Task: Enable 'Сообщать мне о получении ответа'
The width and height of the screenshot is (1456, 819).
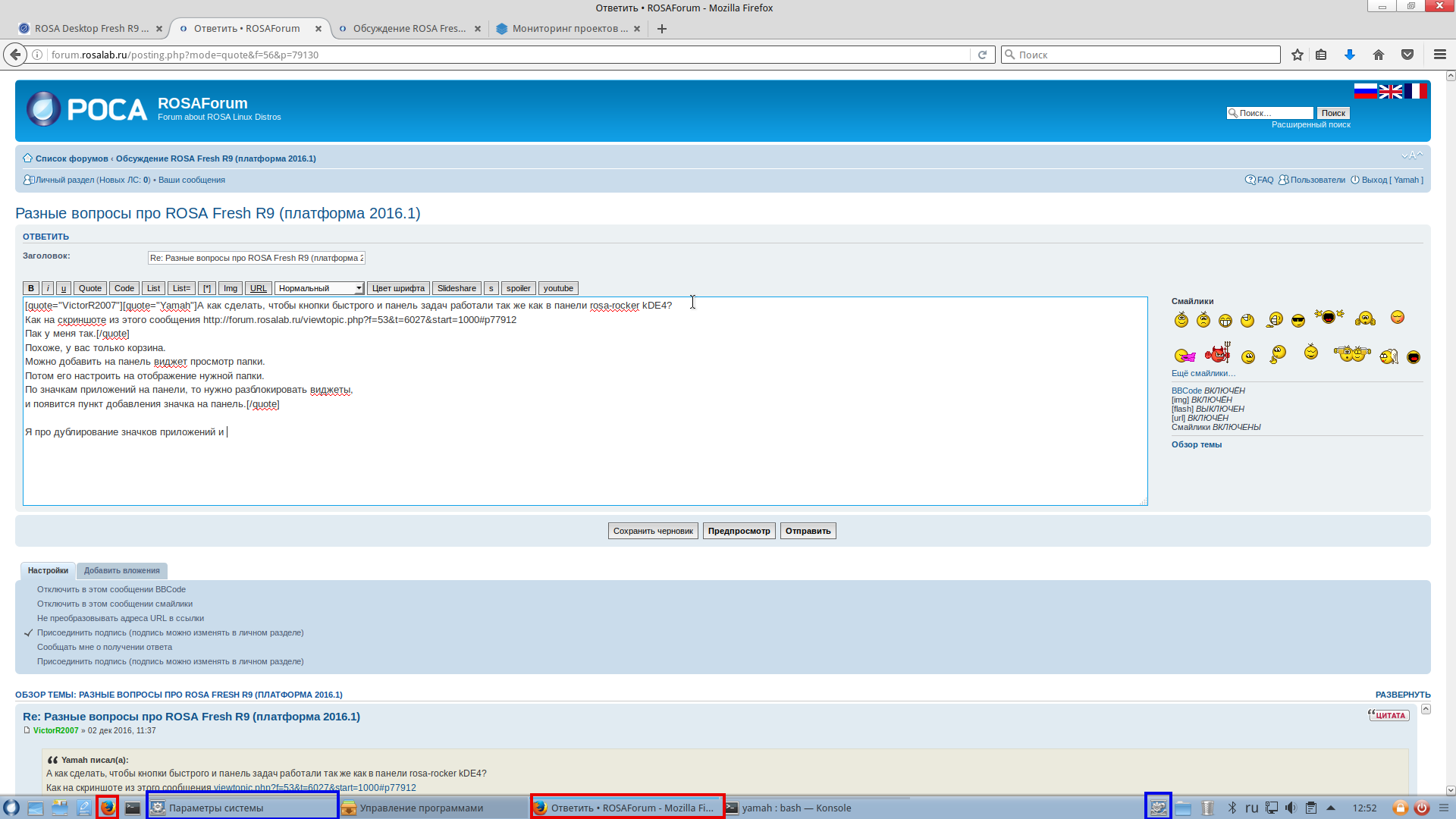Action: pyautogui.click(x=105, y=647)
